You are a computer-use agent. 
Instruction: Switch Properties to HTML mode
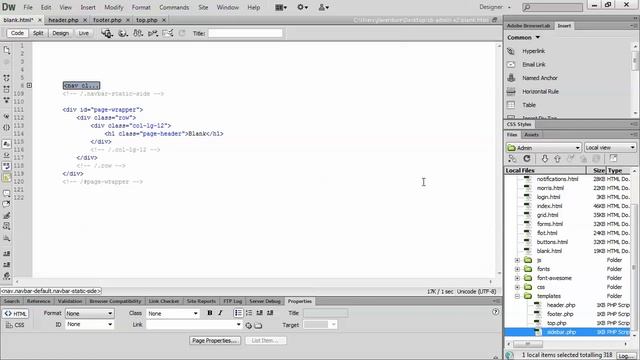(16, 314)
